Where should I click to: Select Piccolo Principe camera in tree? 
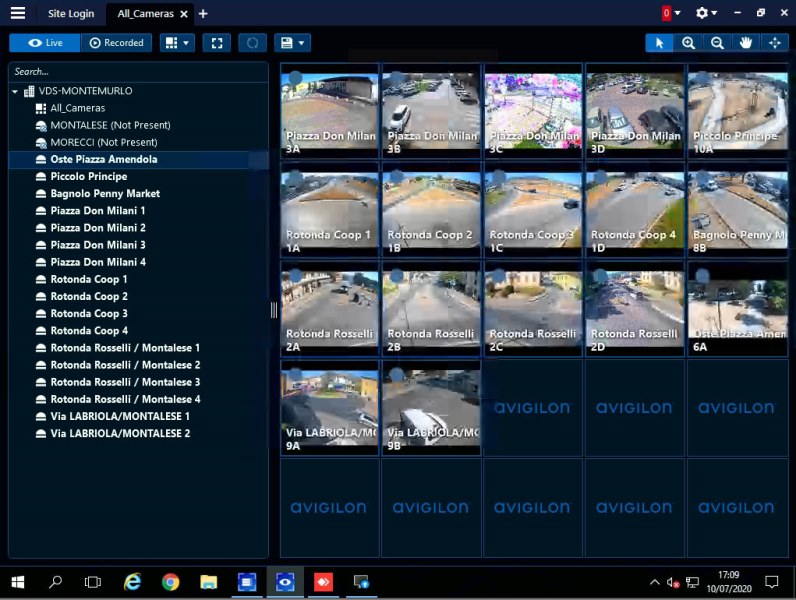click(x=88, y=177)
